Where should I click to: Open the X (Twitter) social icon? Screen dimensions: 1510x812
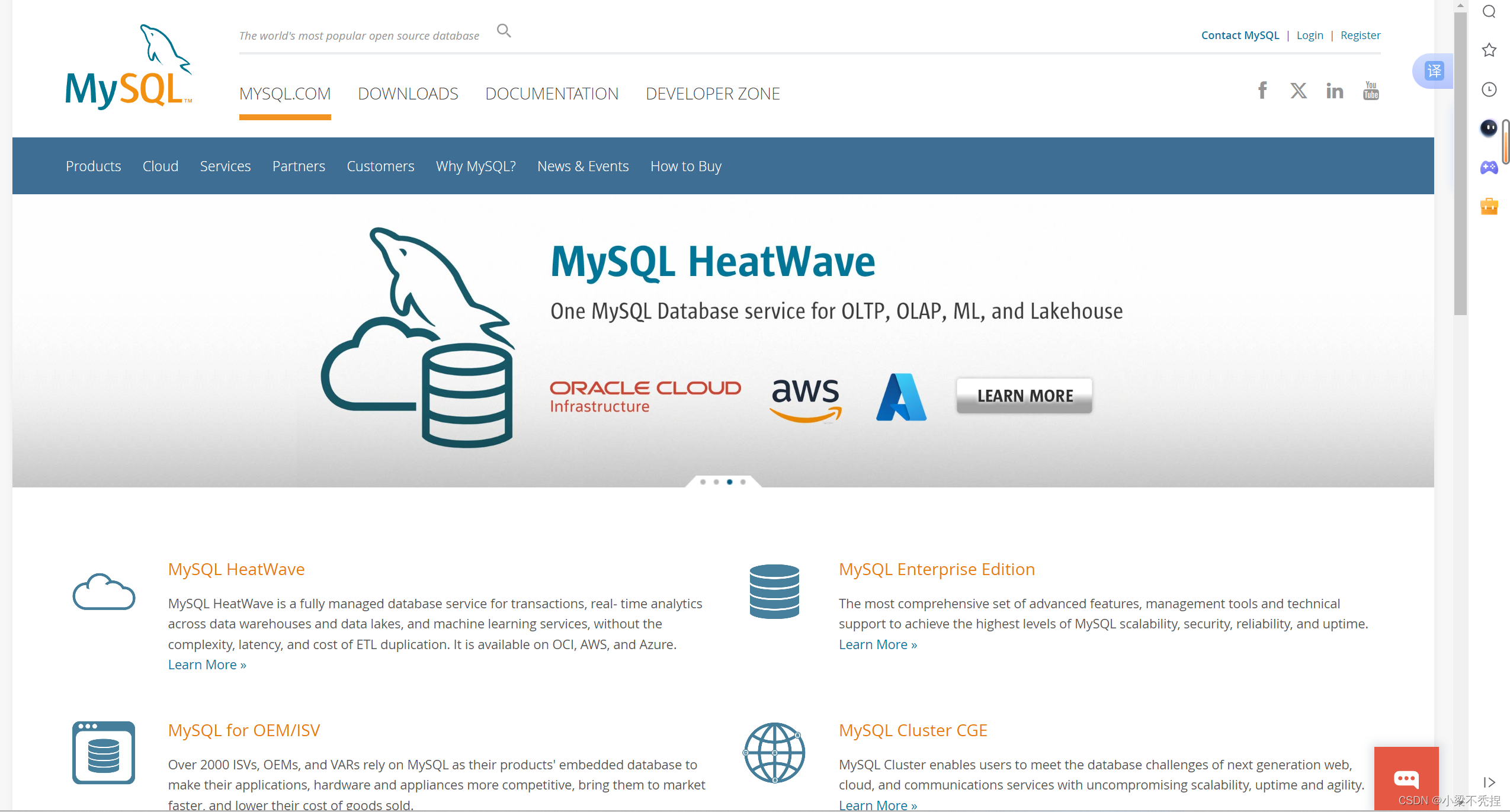pos(1299,91)
